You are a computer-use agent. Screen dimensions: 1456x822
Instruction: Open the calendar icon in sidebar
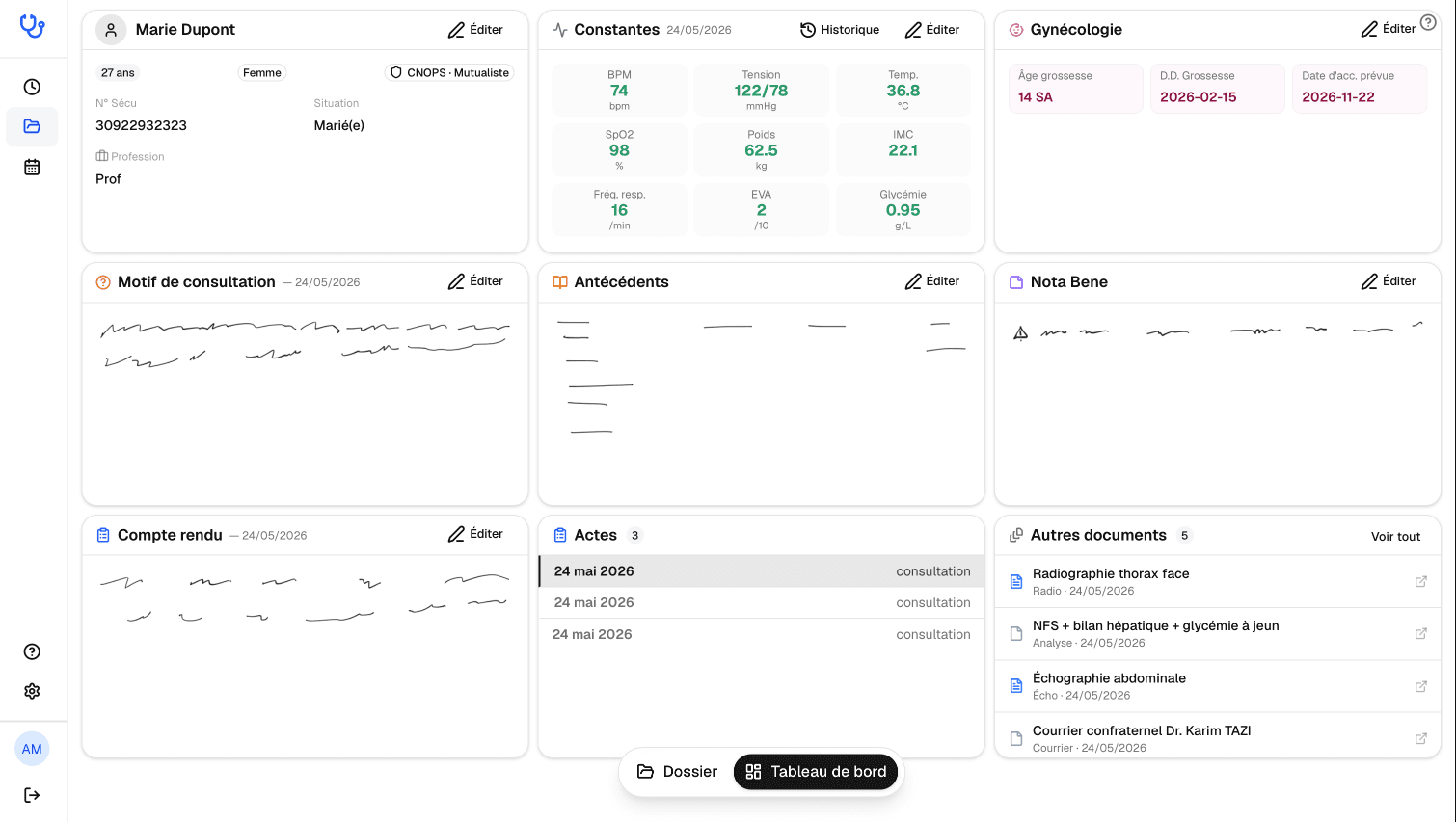(x=32, y=167)
